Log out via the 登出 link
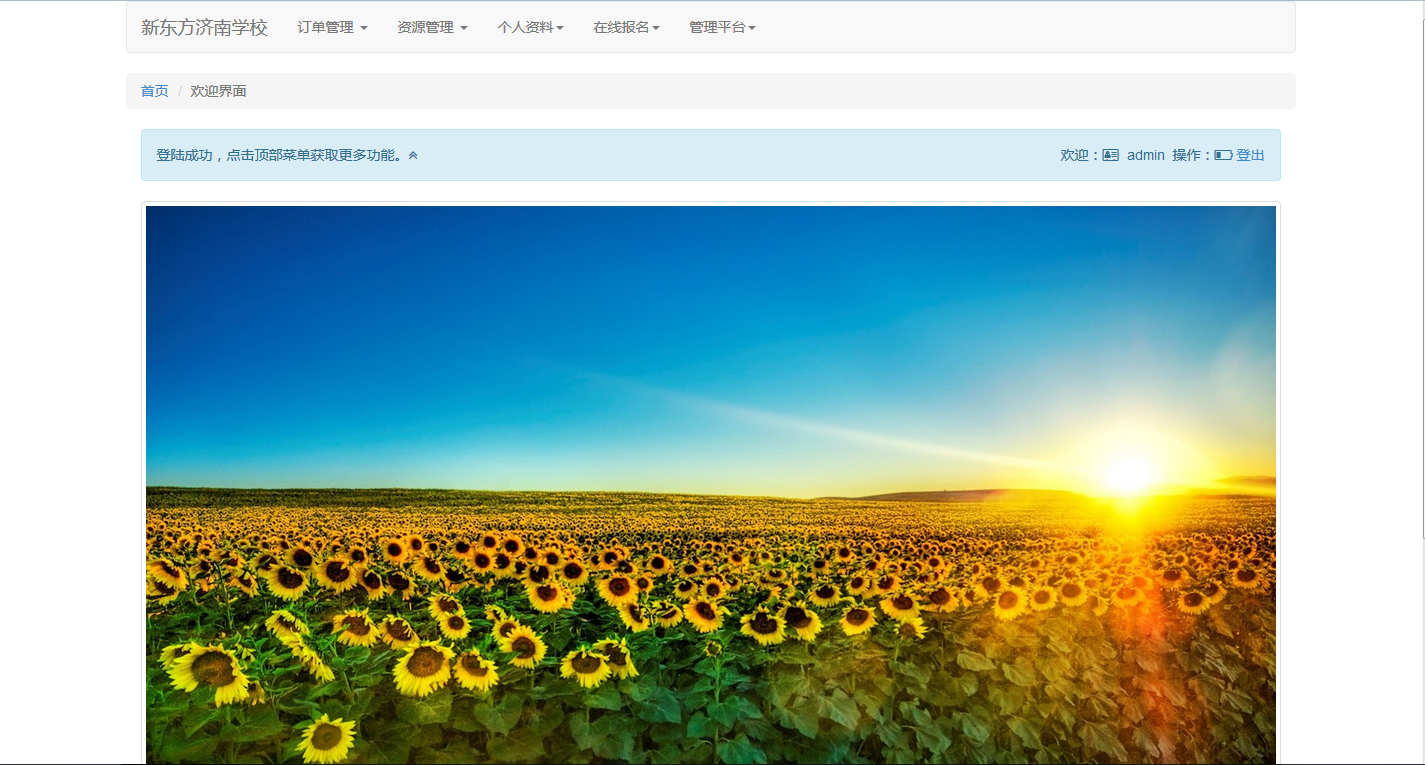Viewport: 1425px width, 765px height. click(1250, 155)
